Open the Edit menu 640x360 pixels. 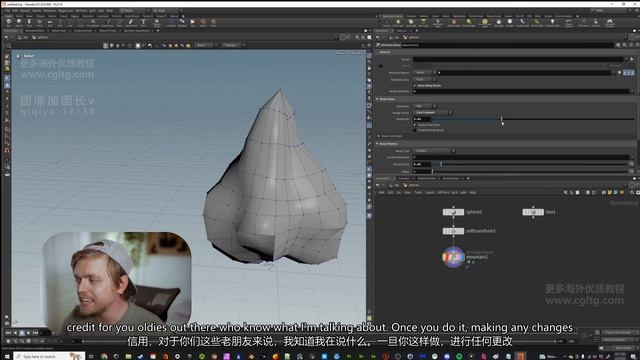(15, 11)
